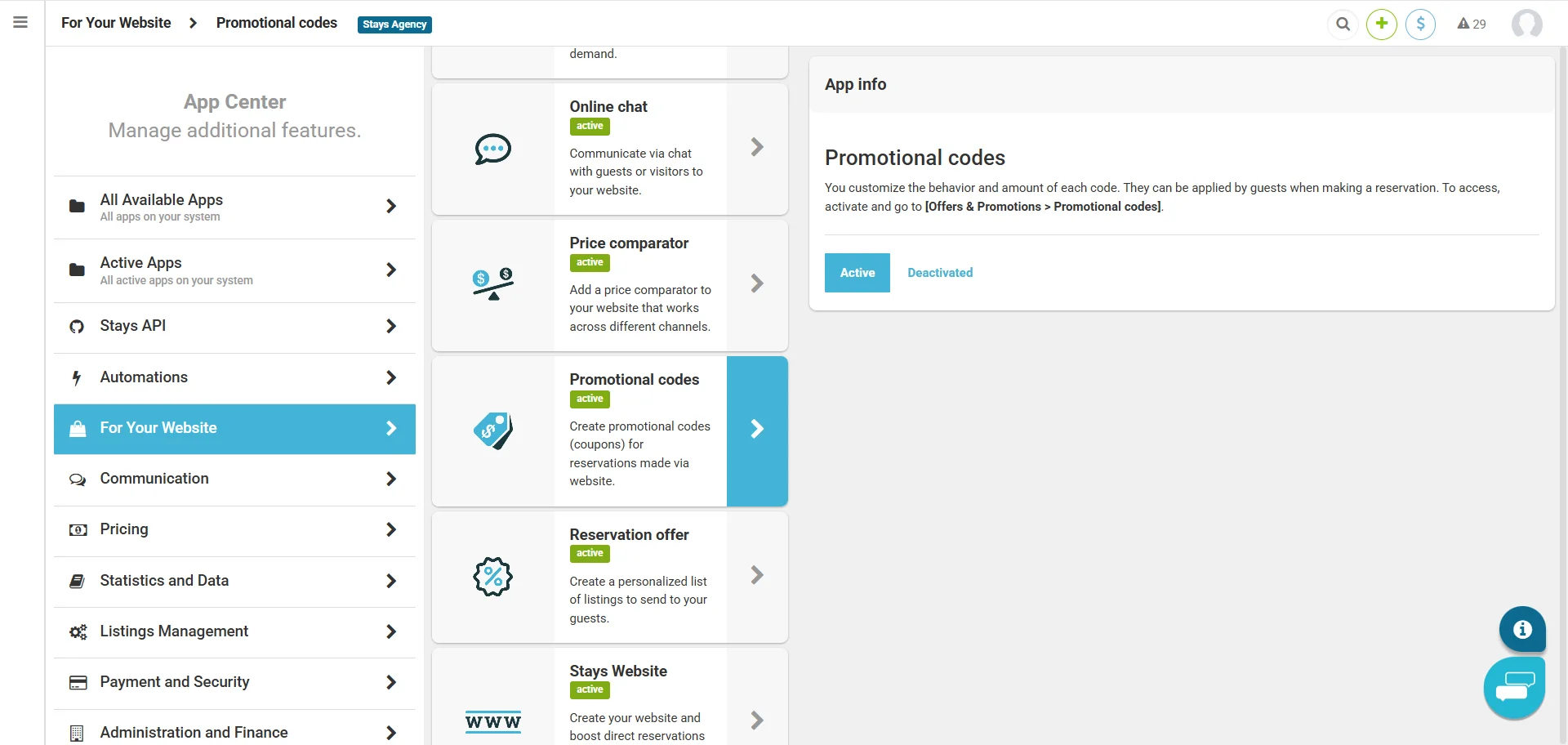Expand the Price comparator app arrow
Image resolution: width=1568 pixels, height=745 pixels.
point(757,284)
